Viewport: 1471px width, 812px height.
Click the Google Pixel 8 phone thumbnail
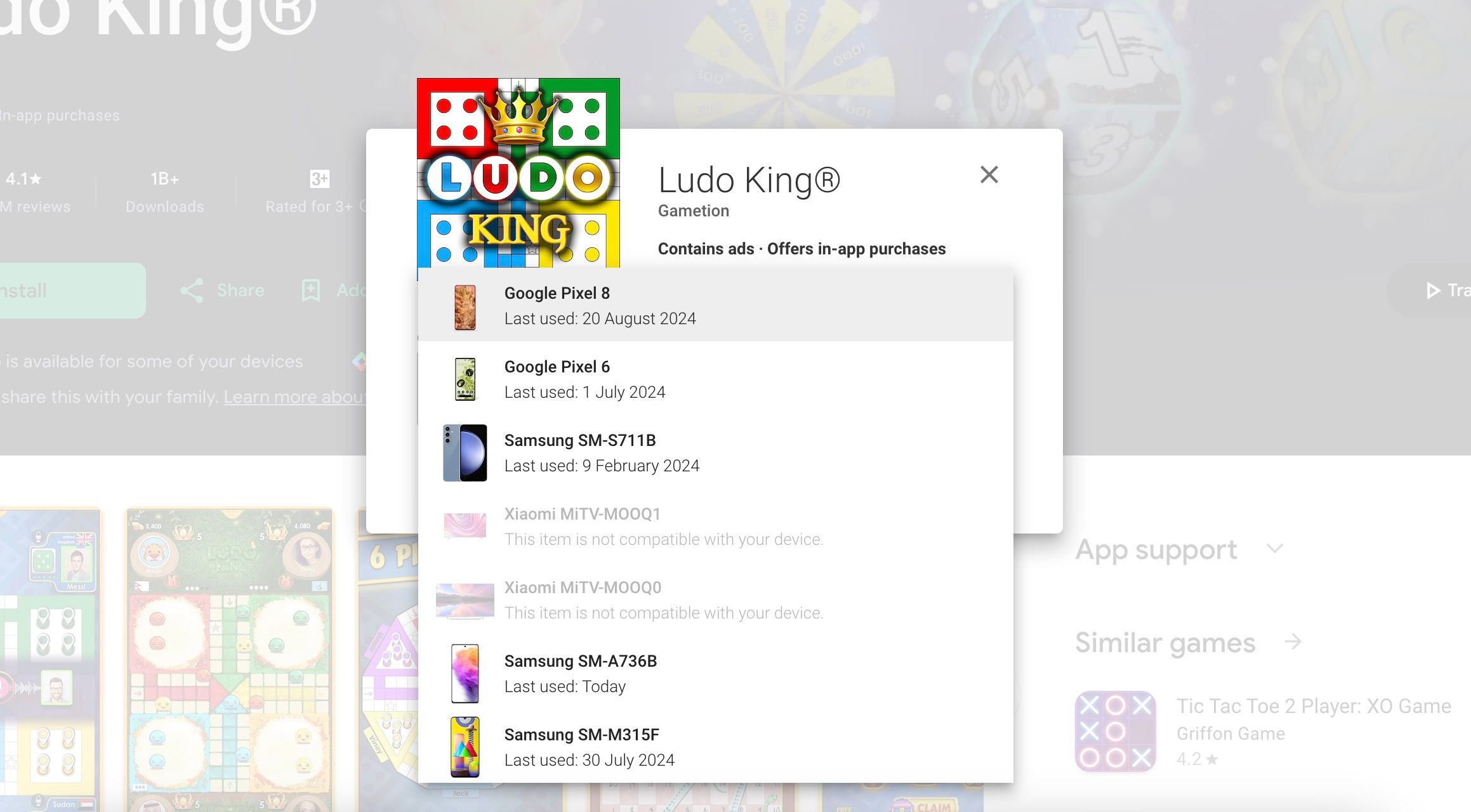click(465, 307)
